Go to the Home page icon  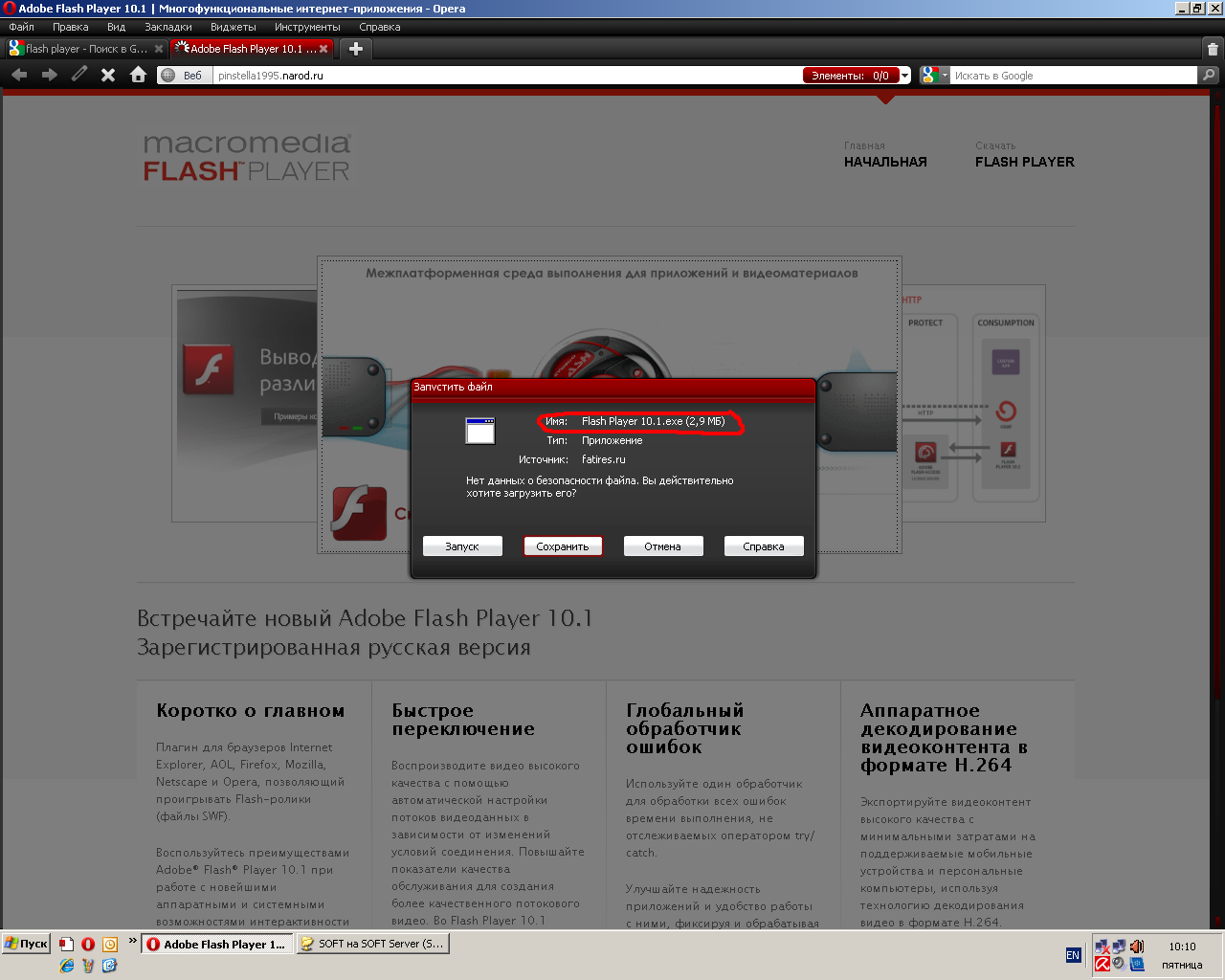pos(138,75)
